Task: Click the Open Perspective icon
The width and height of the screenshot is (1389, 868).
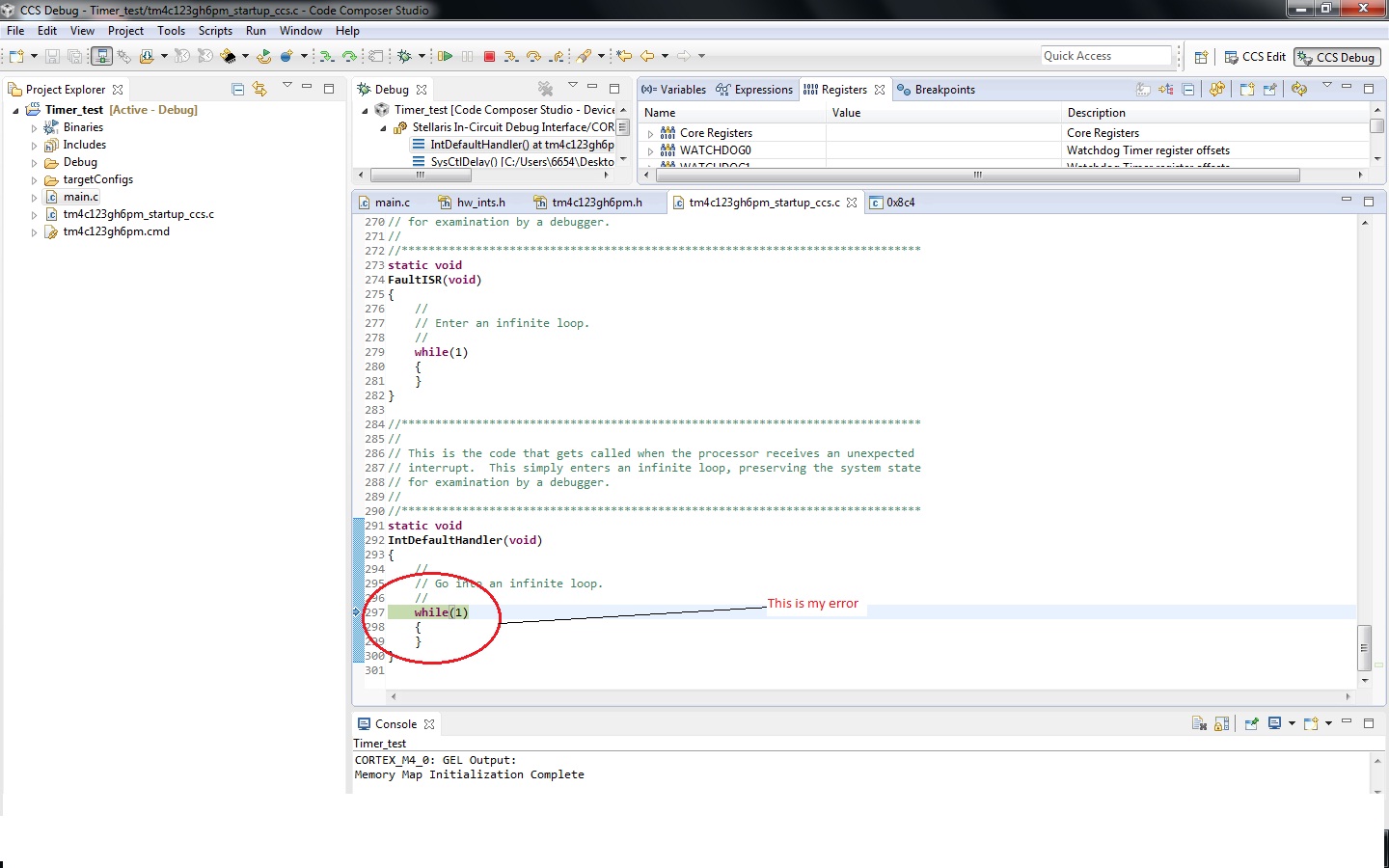Action: [1201, 57]
